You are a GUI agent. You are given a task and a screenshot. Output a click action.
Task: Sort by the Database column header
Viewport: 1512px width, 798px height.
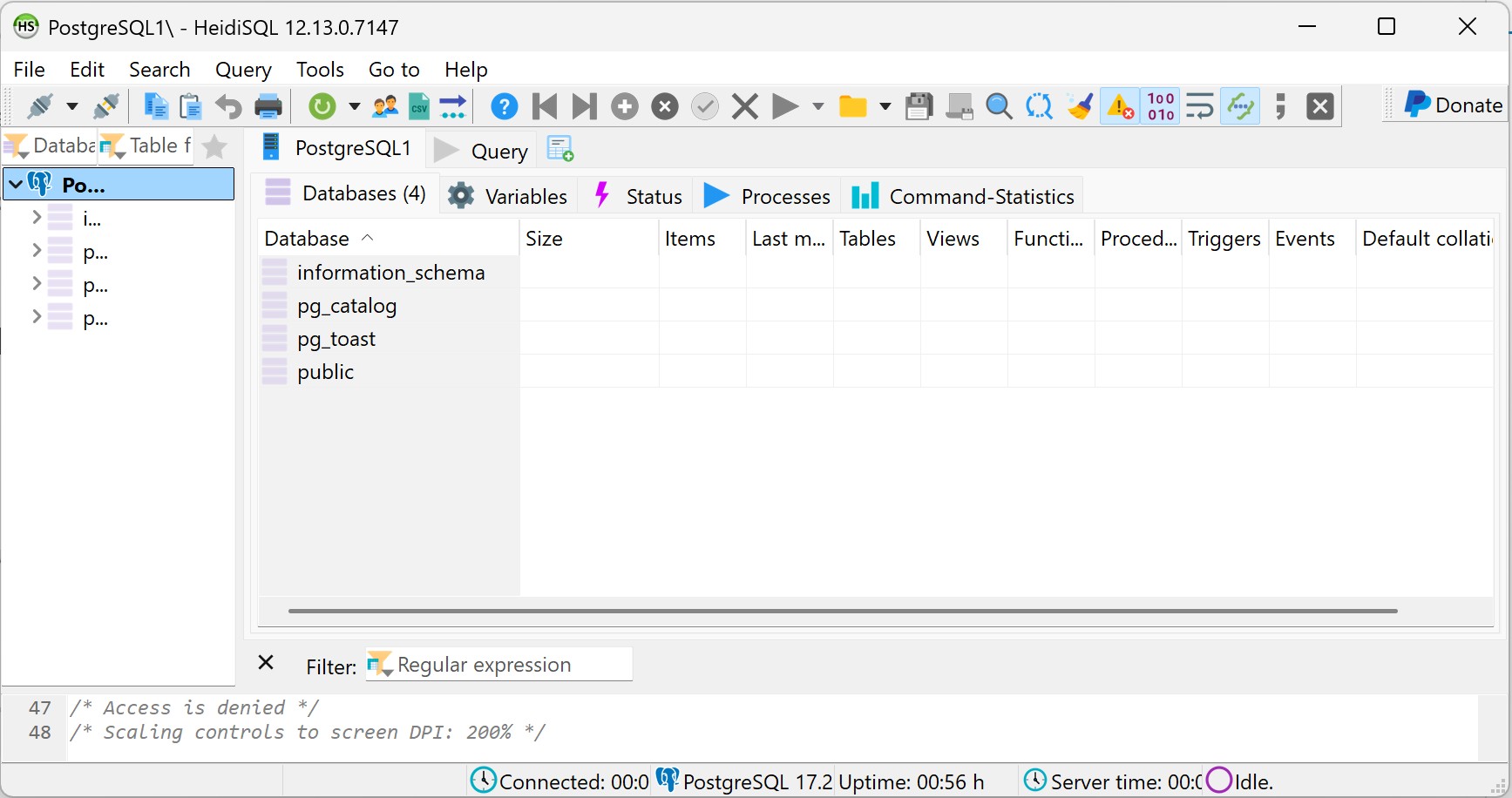coord(307,239)
